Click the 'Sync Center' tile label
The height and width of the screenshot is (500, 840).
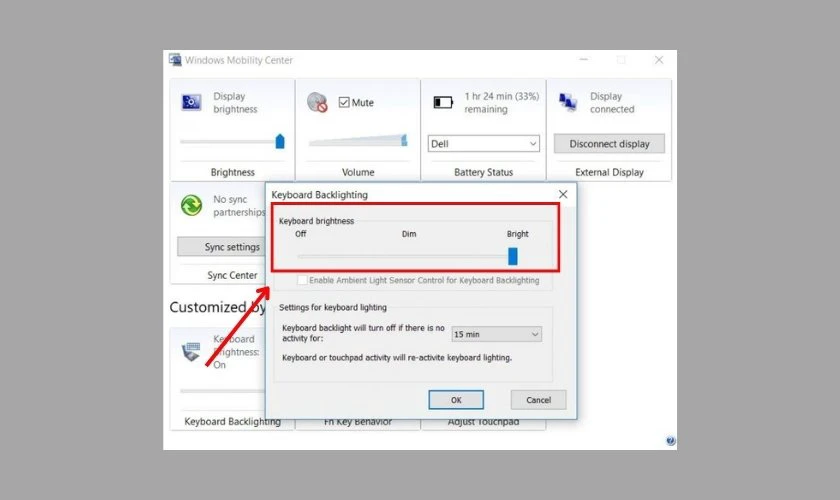[232, 275]
